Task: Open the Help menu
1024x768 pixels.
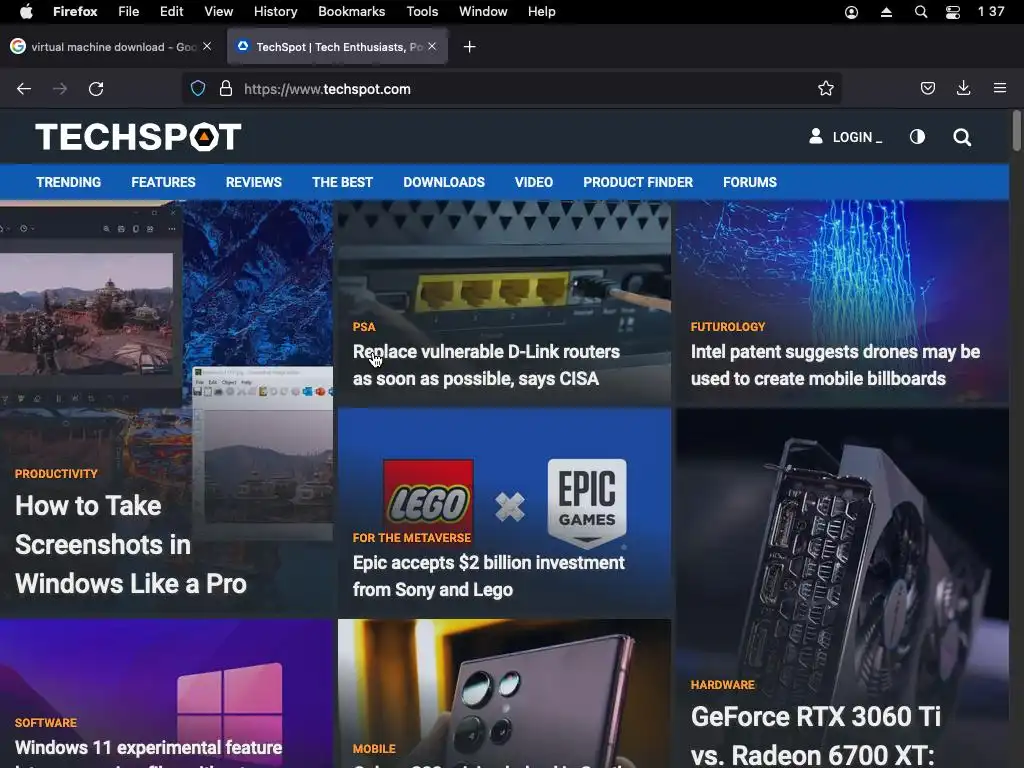Action: click(541, 11)
